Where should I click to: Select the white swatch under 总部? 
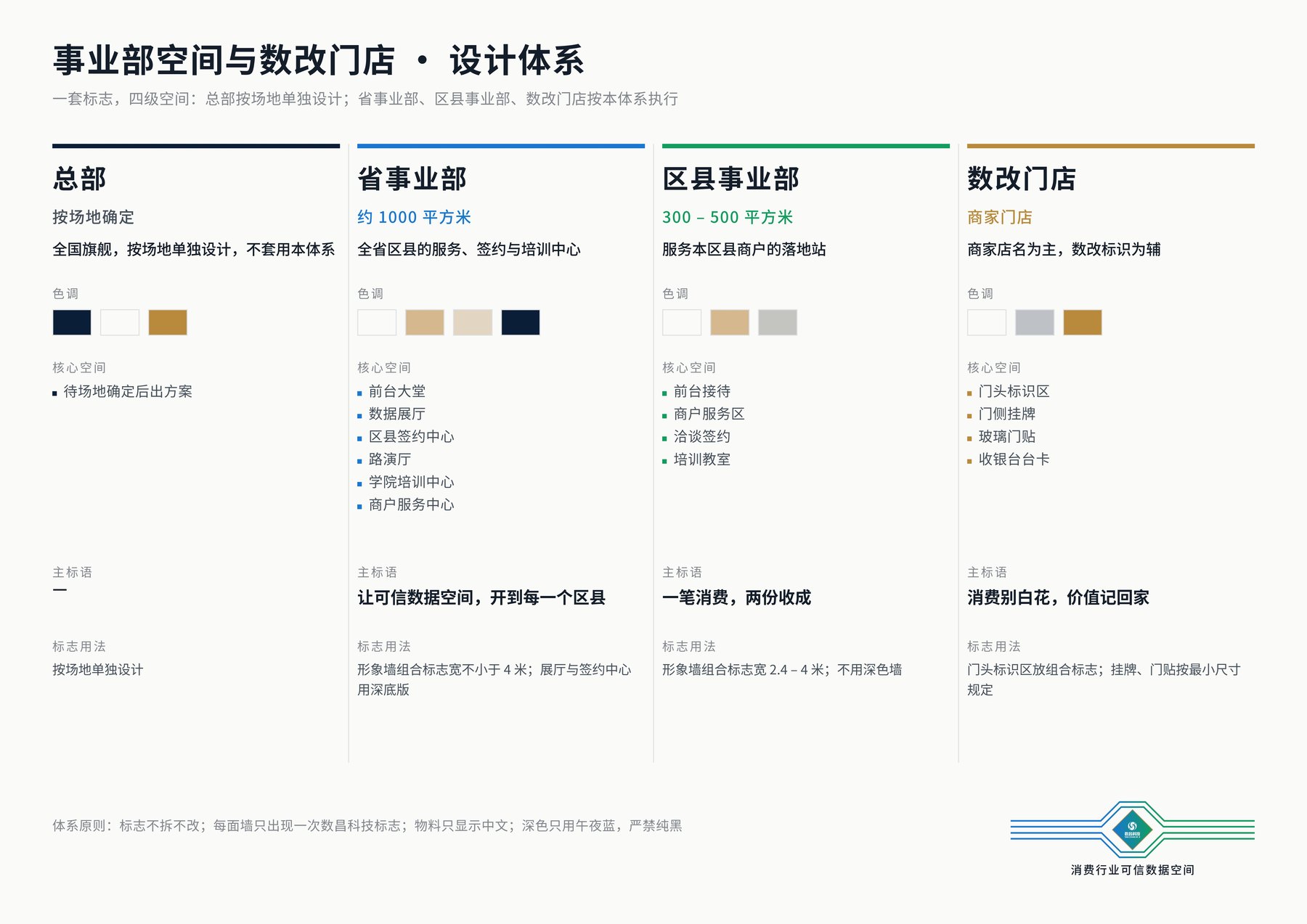click(x=120, y=322)
